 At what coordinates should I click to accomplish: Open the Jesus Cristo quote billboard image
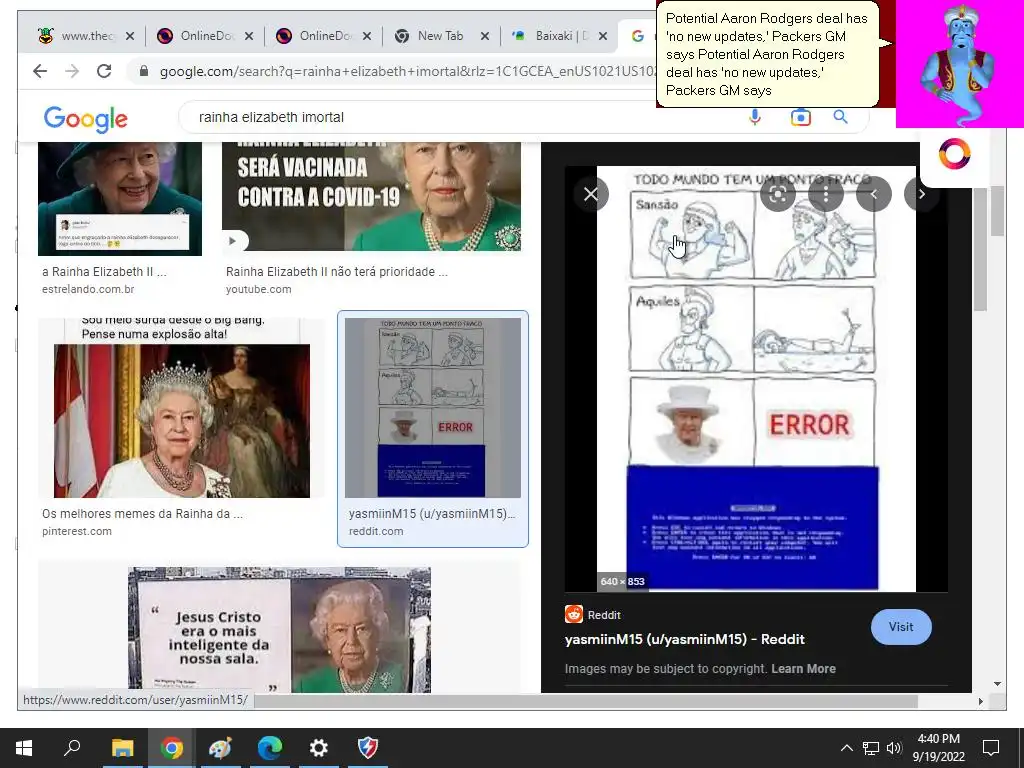tap(279, 629)
